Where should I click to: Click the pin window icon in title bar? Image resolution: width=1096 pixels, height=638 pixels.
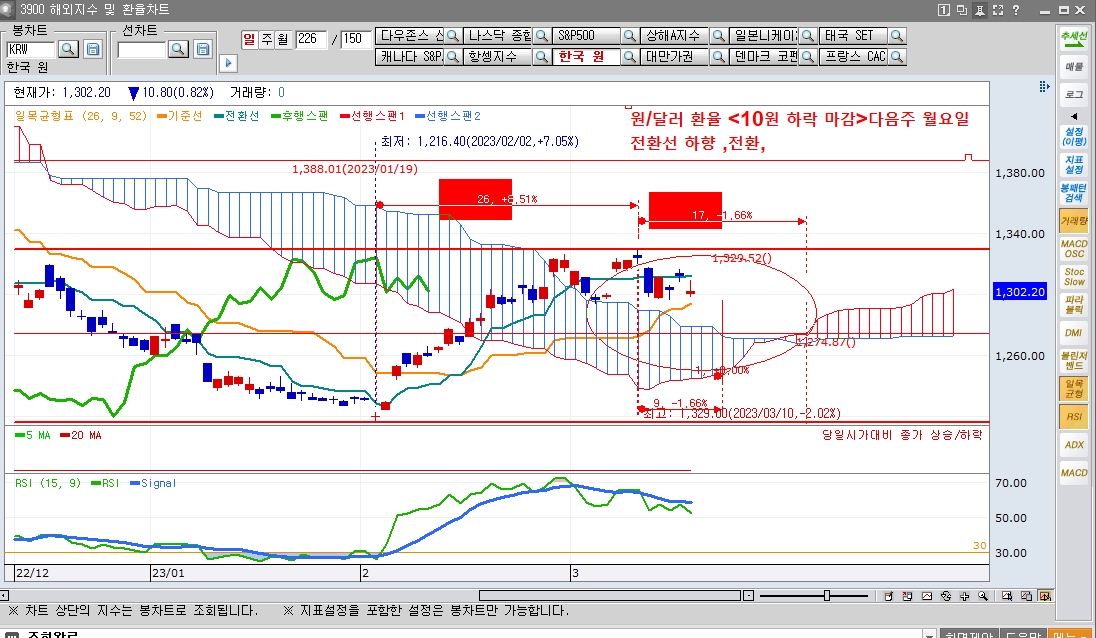980,10
